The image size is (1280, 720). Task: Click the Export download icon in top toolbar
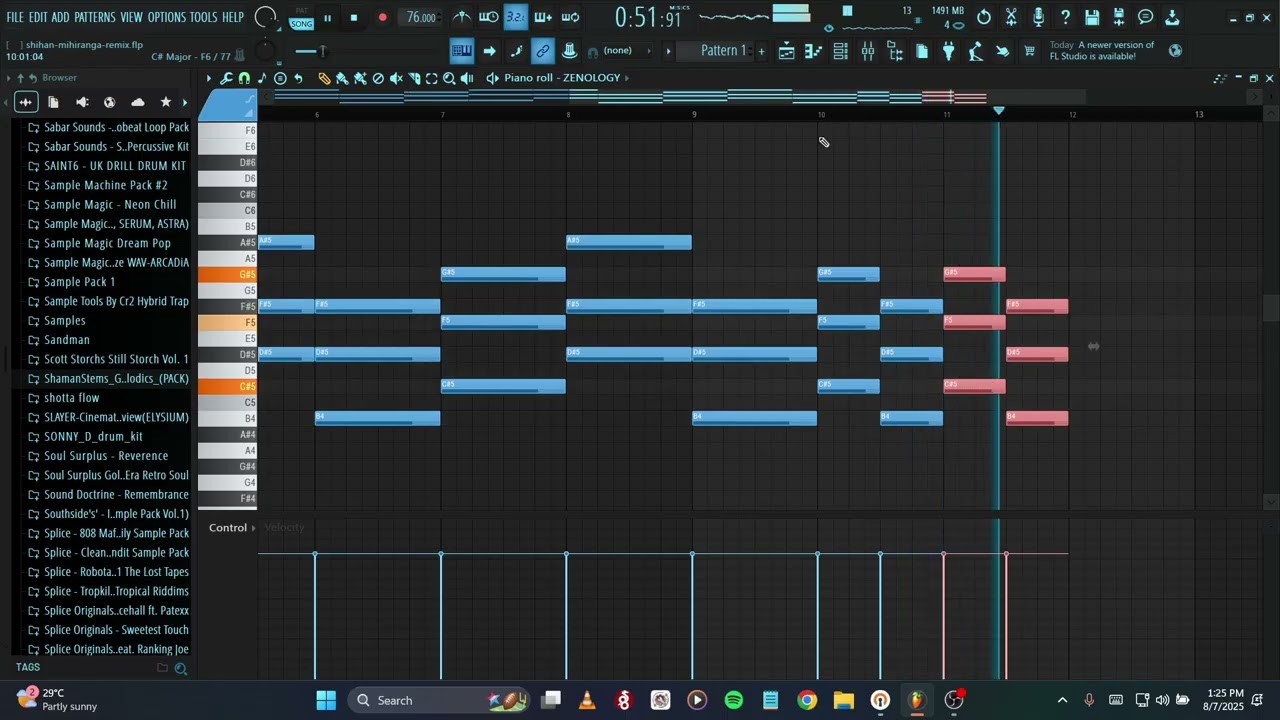1172,17
